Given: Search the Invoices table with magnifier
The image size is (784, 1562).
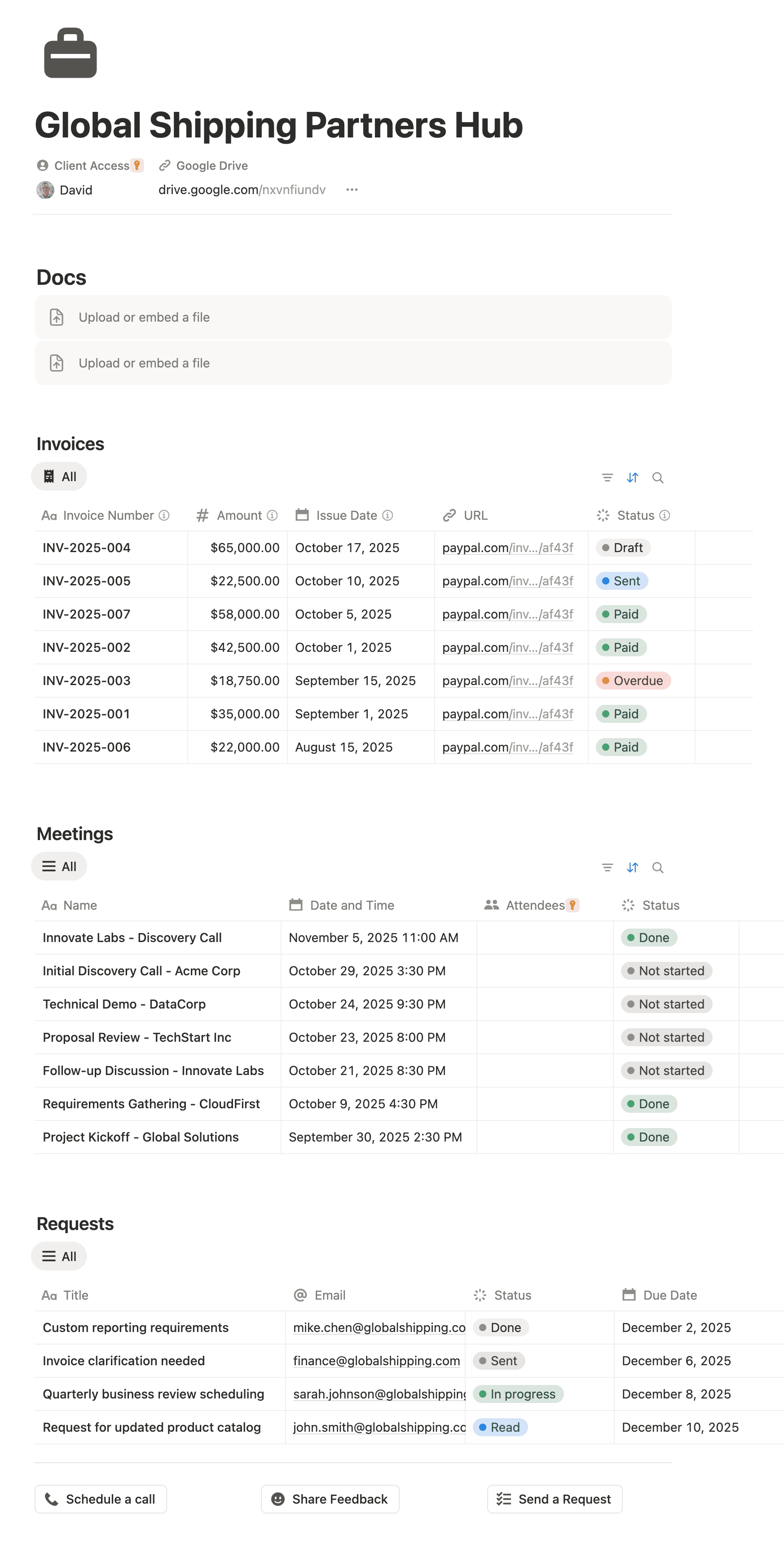Looking at the screenshot, I should 657,478.
